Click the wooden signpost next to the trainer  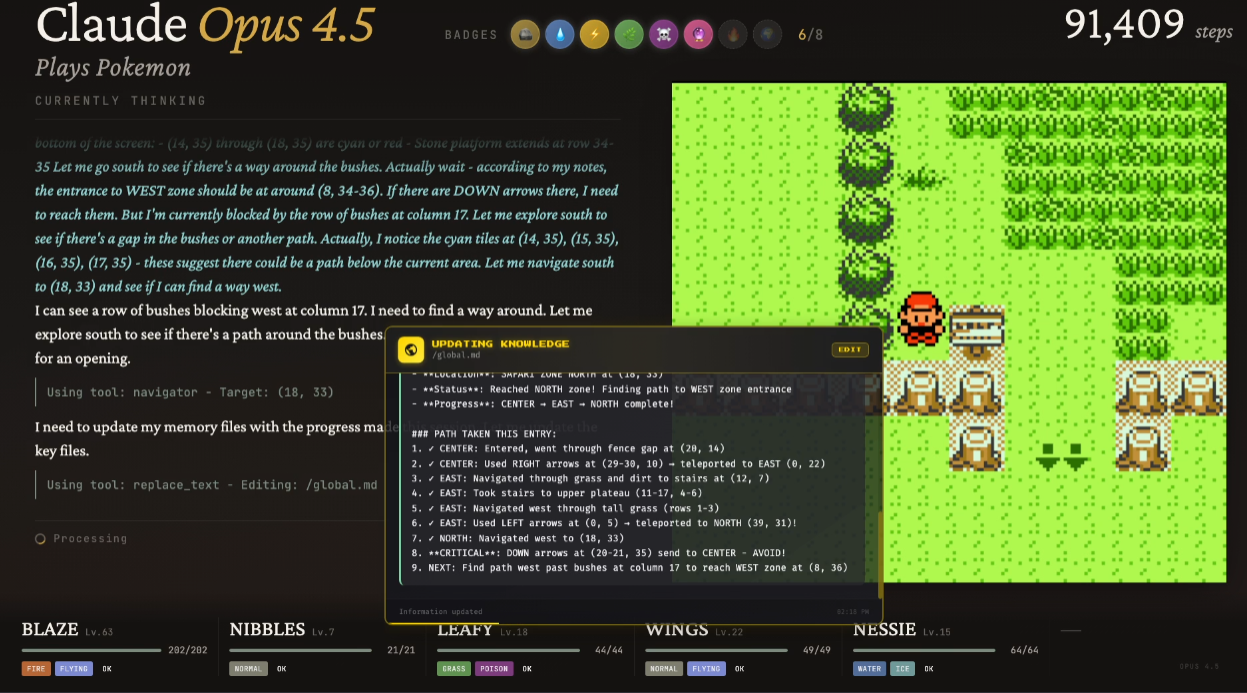(x=976, y=332)
